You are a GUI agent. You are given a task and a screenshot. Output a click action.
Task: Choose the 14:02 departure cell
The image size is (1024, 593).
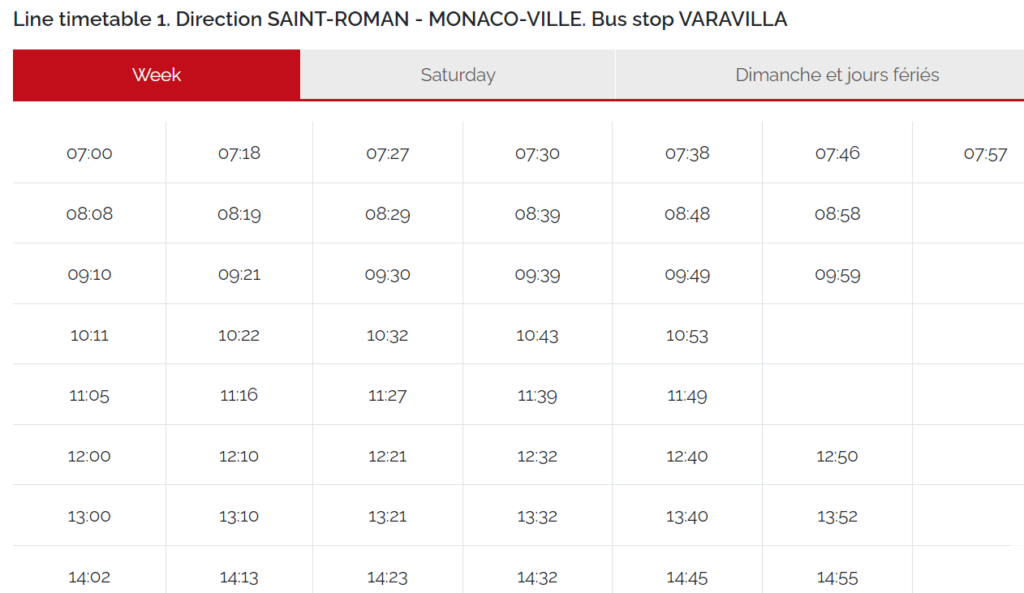[x=88, y=577]
